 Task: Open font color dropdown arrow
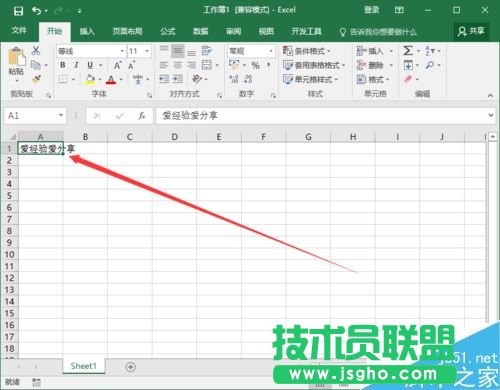(x=121, y=80)
